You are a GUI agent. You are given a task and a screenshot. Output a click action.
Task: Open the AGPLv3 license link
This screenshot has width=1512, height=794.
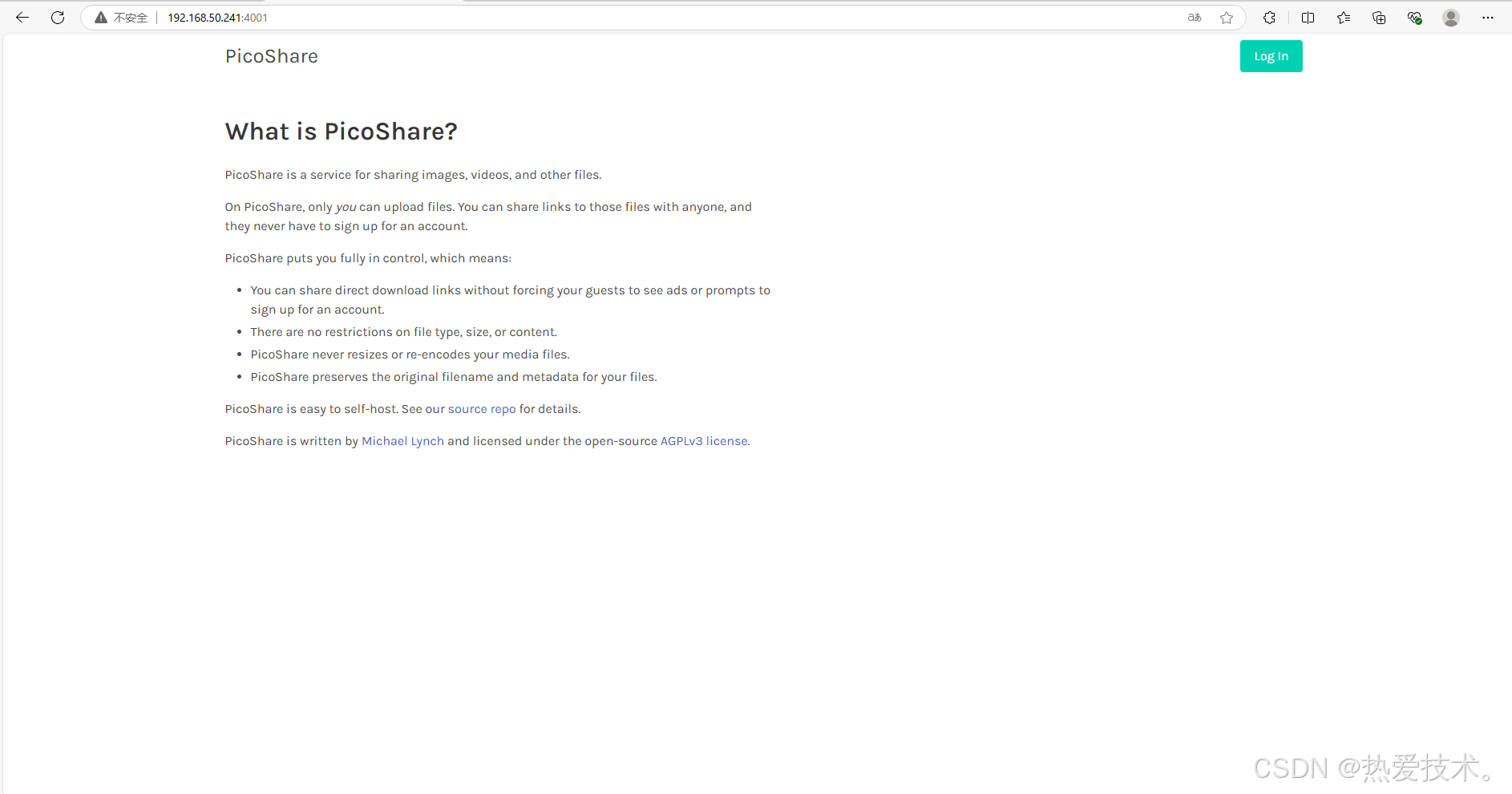point(704,441)
